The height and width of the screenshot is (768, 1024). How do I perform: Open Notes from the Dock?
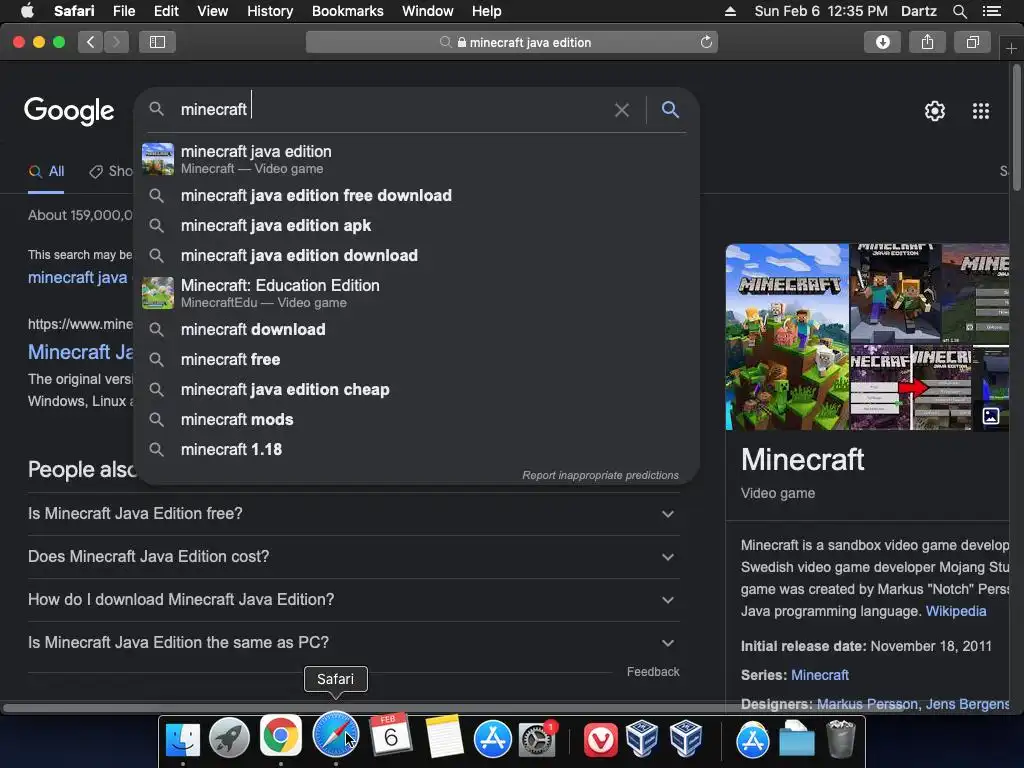click(x=444, y=736)
